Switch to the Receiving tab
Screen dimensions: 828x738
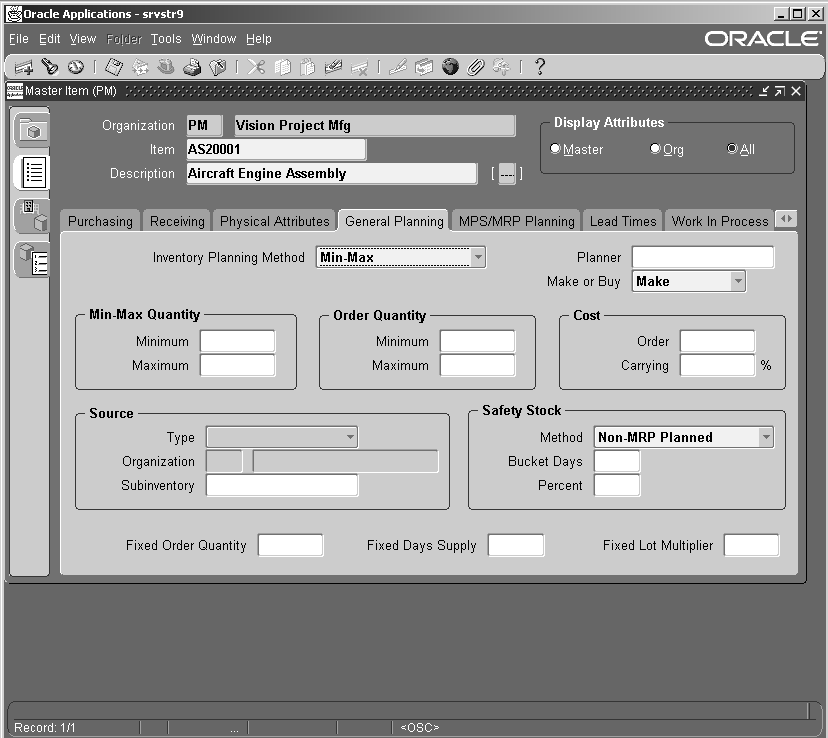177,221
